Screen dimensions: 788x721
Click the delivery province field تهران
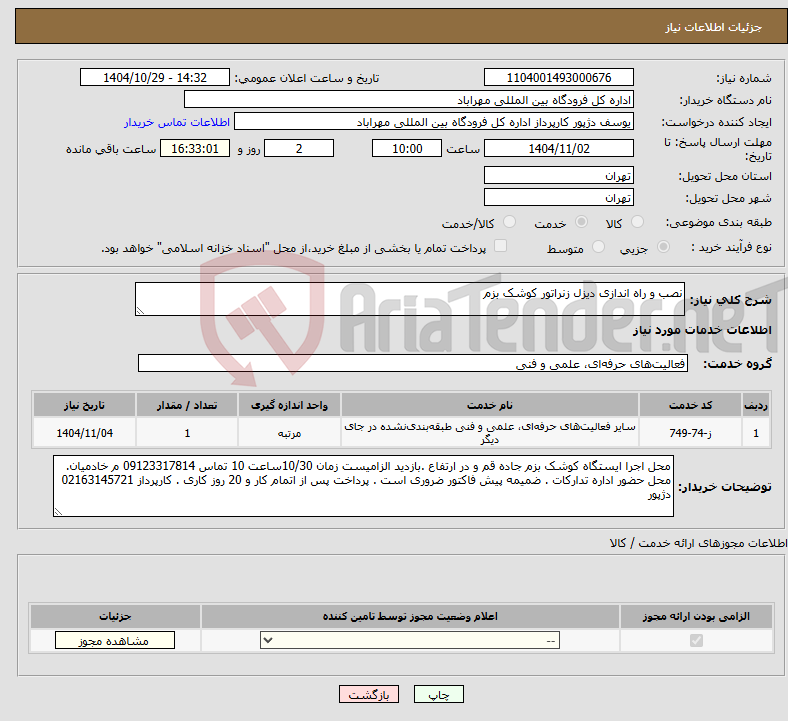(558, 175)
